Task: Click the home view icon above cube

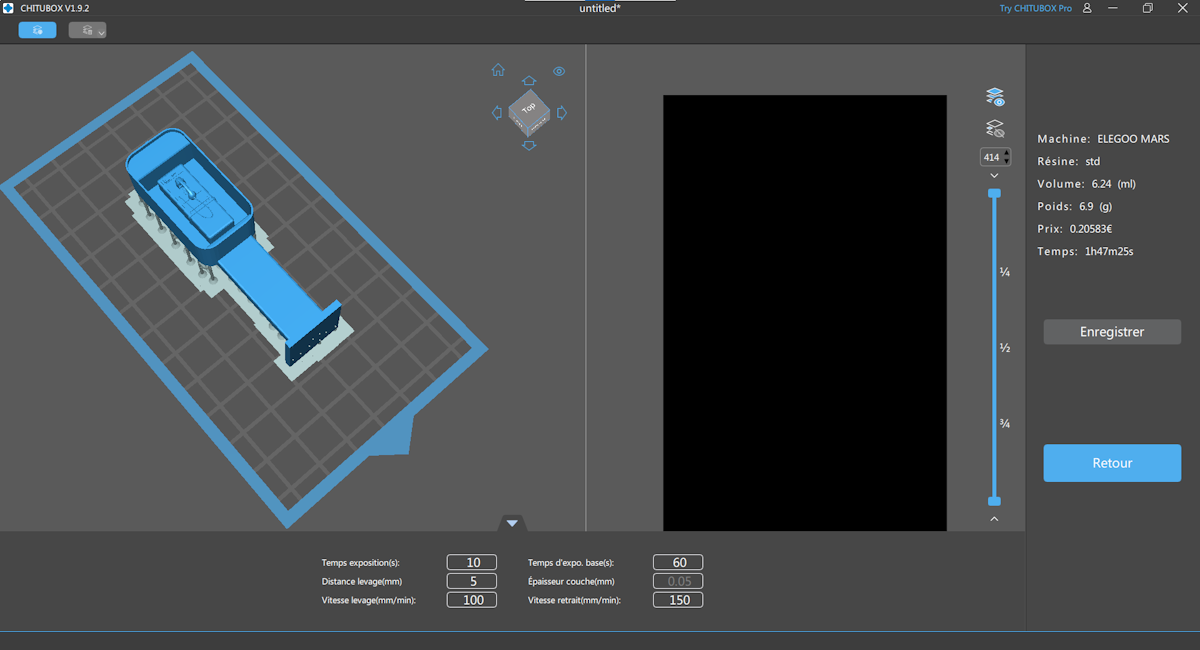Action: [498, 70]
